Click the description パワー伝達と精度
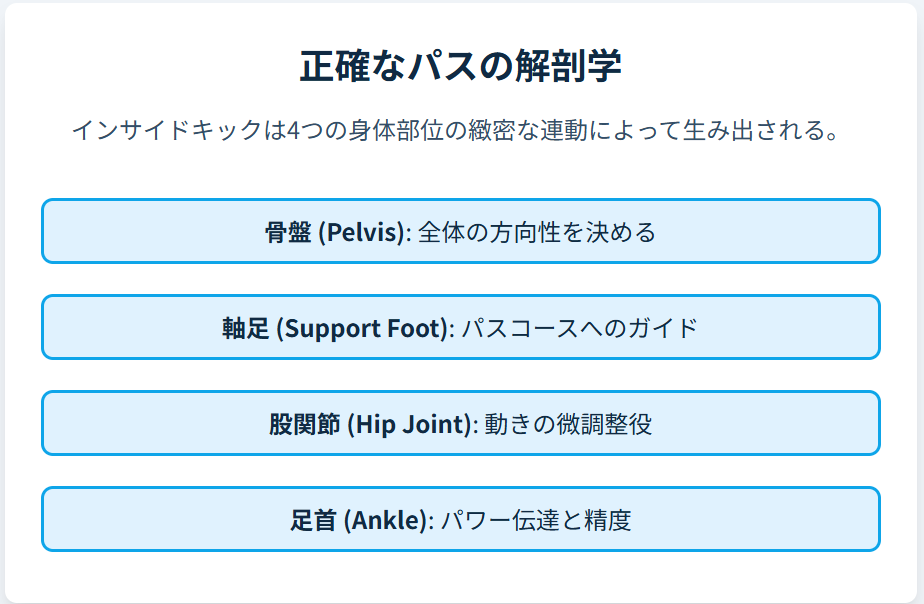This screenshot has height=604, width=924. click(x=536, y=521)
